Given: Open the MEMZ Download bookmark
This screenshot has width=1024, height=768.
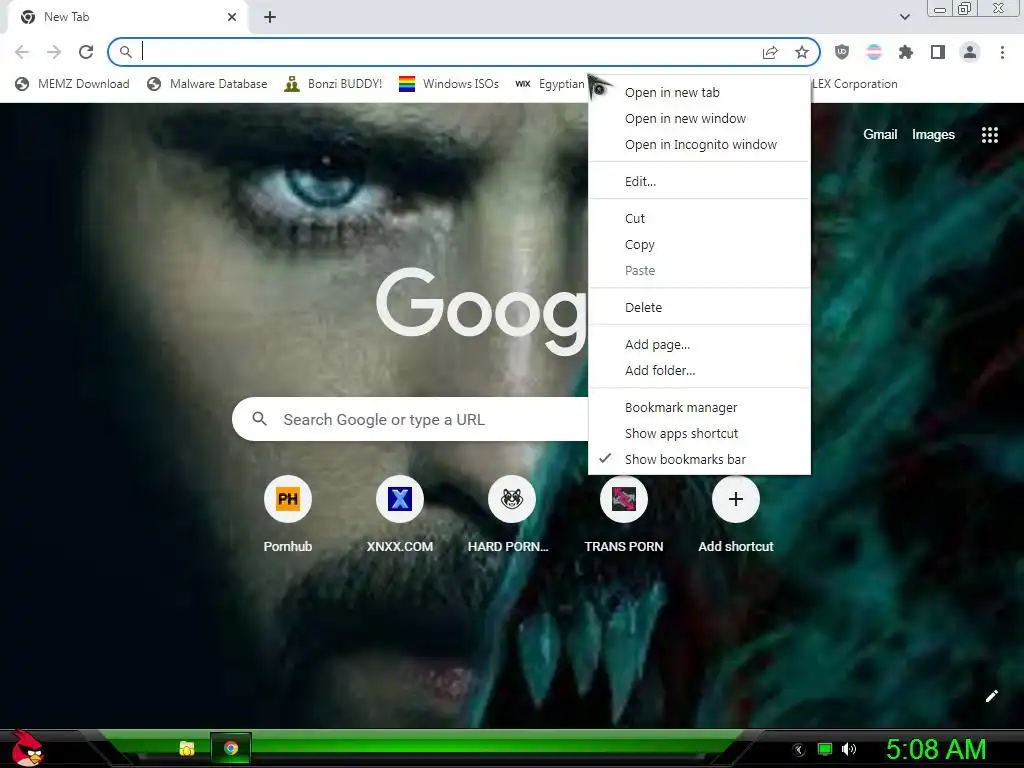Looking at the screenshot, I should tap(72, 84).
